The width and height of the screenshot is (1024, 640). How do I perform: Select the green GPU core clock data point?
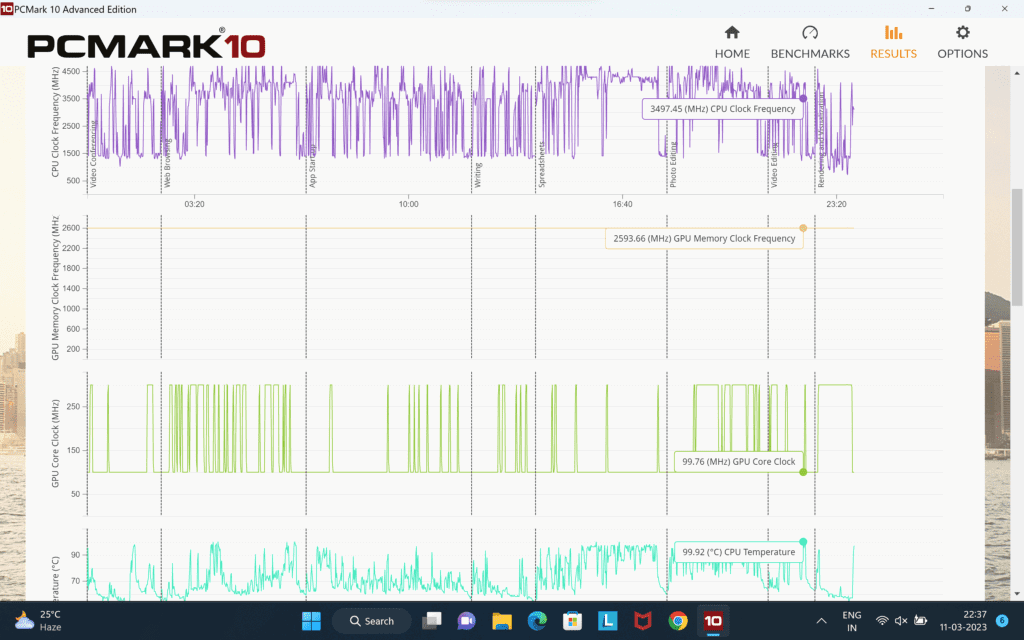(x=803, y=472)
